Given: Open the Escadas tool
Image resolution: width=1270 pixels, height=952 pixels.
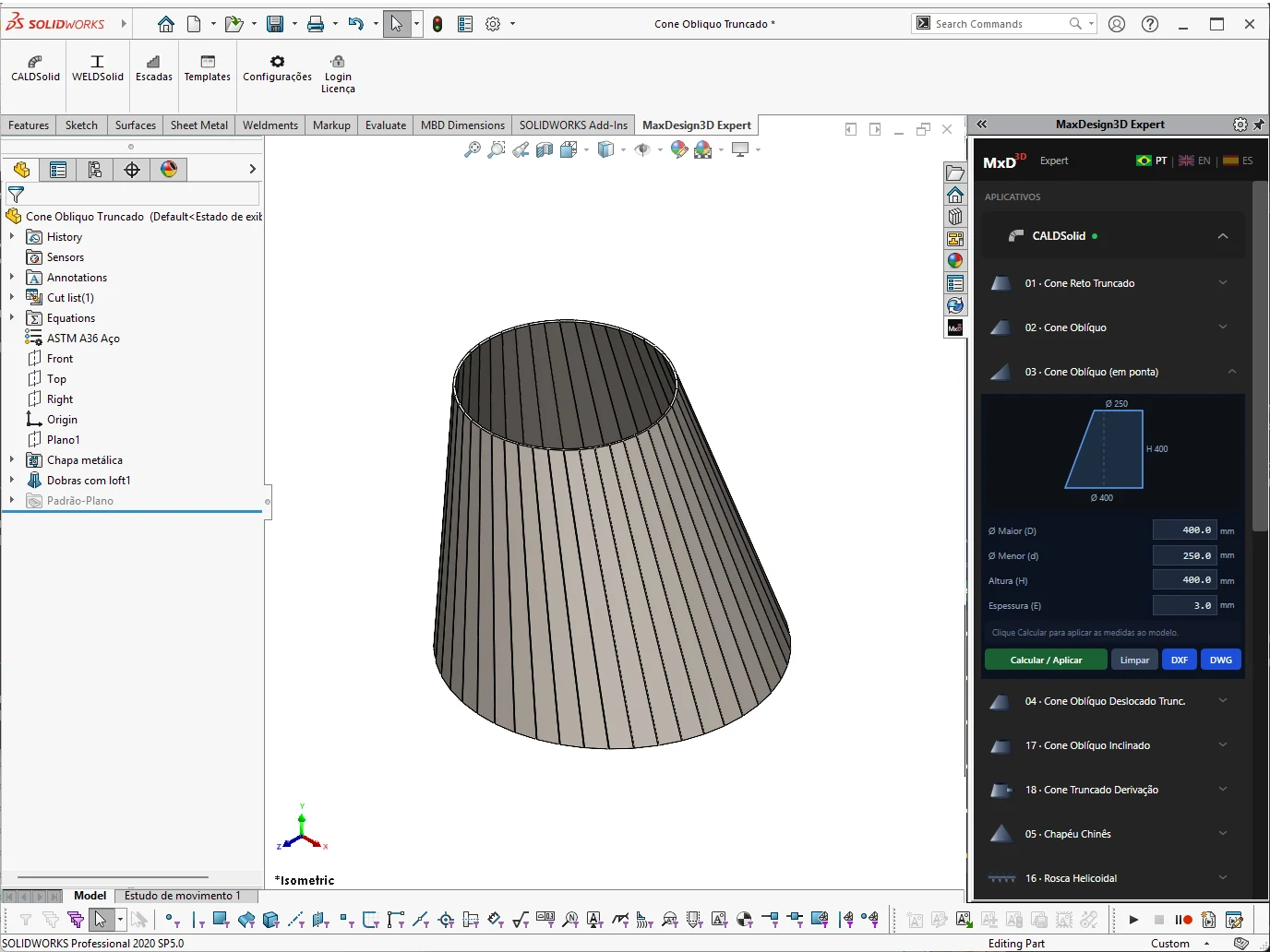Looking at the screenshot, I should coord(153,68).
